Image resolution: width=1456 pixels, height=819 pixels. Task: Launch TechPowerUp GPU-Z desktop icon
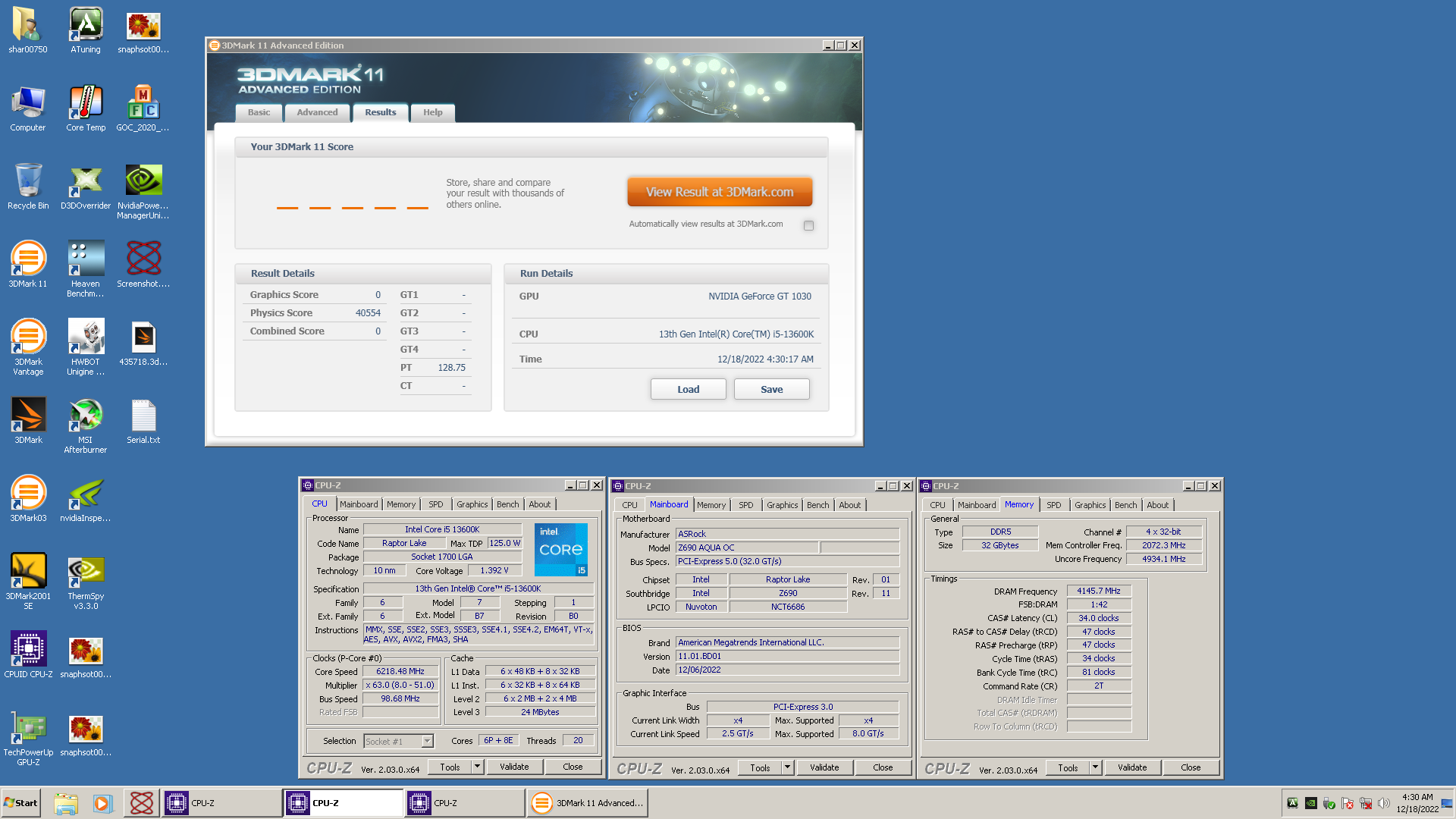click(x=28, y=738)
